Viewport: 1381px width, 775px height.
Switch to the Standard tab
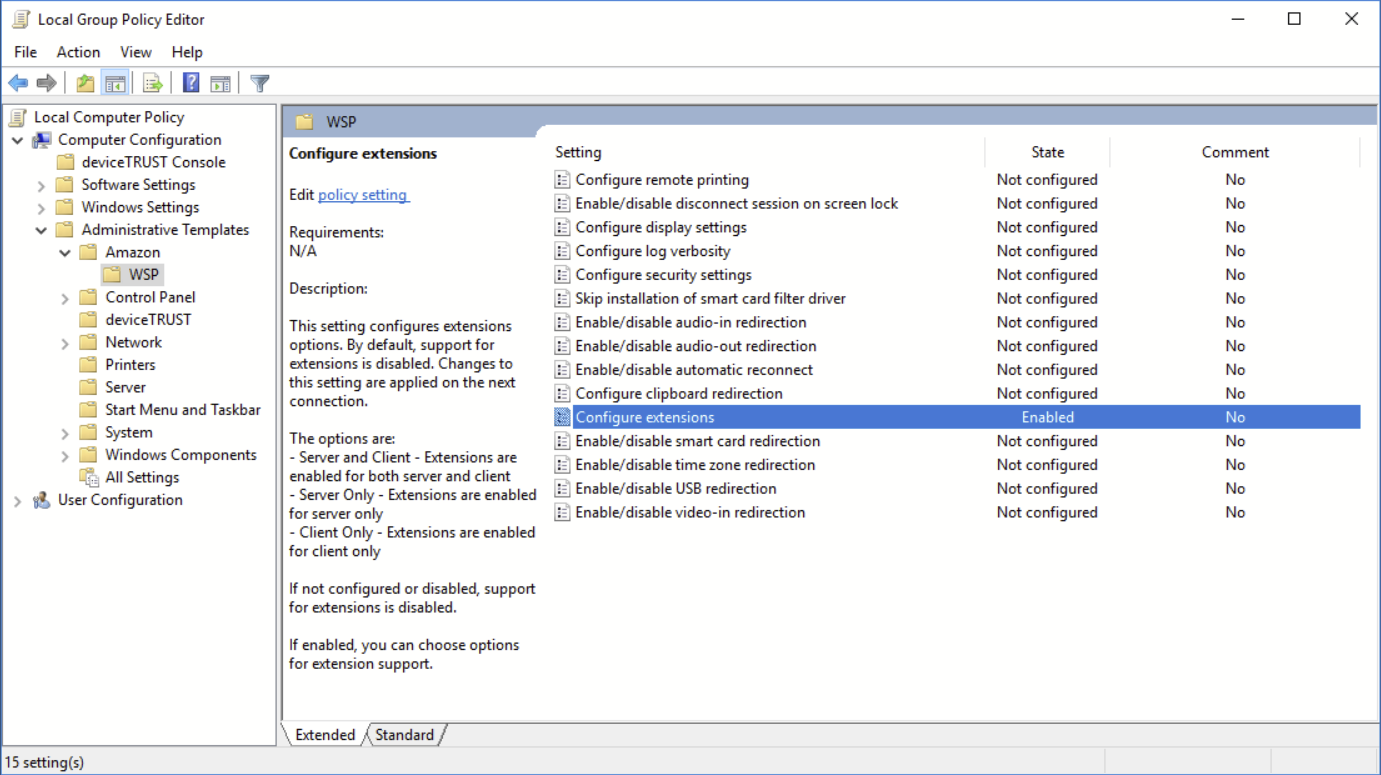(x=404, y=734)
